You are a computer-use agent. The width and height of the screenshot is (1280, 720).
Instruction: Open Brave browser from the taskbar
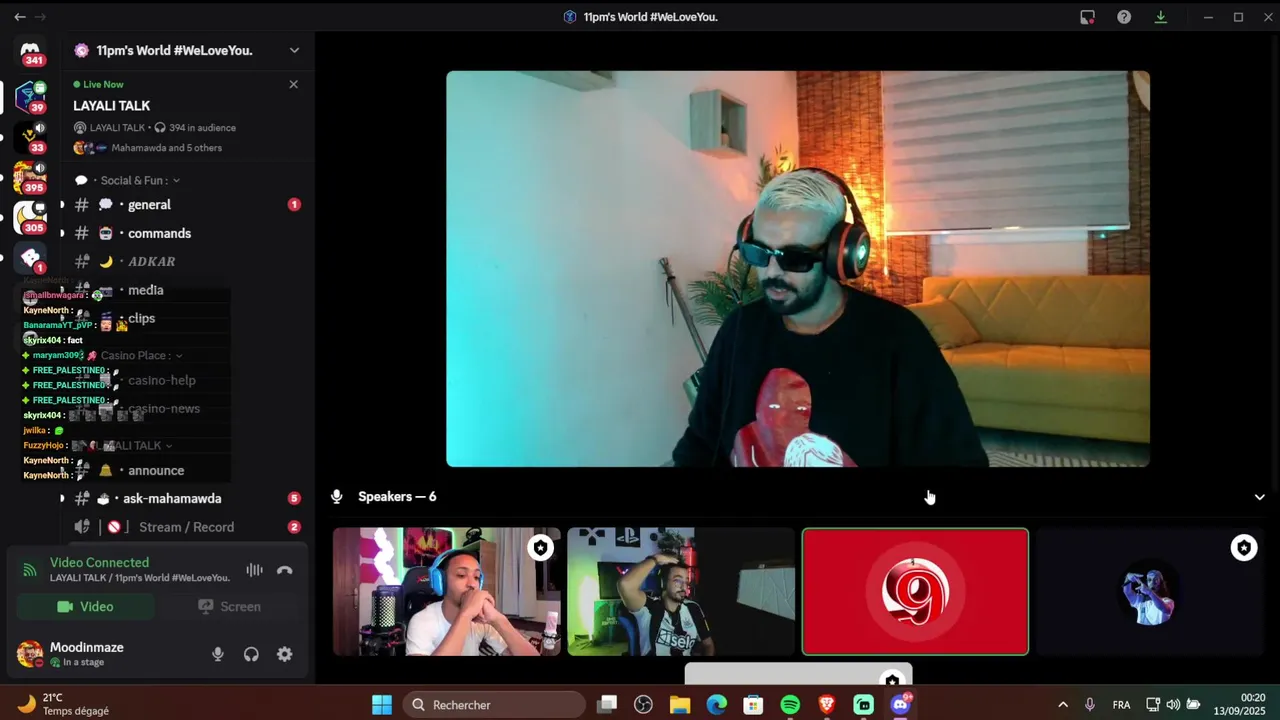[x=827, y=705]
